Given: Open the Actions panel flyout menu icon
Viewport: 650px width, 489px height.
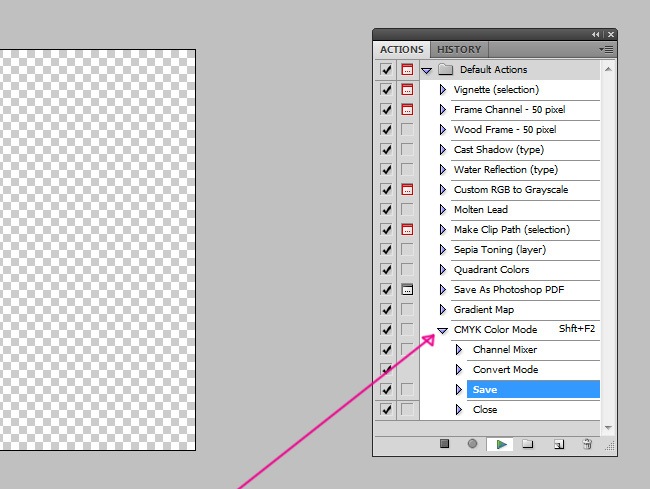Looking at the screenshot, I should (605, 49).
